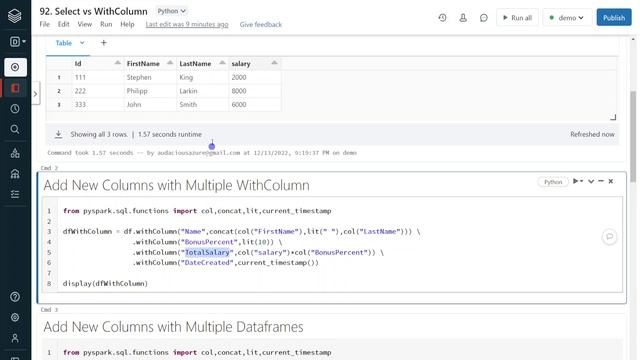Click the Refreshed now status text

[592, 134]
